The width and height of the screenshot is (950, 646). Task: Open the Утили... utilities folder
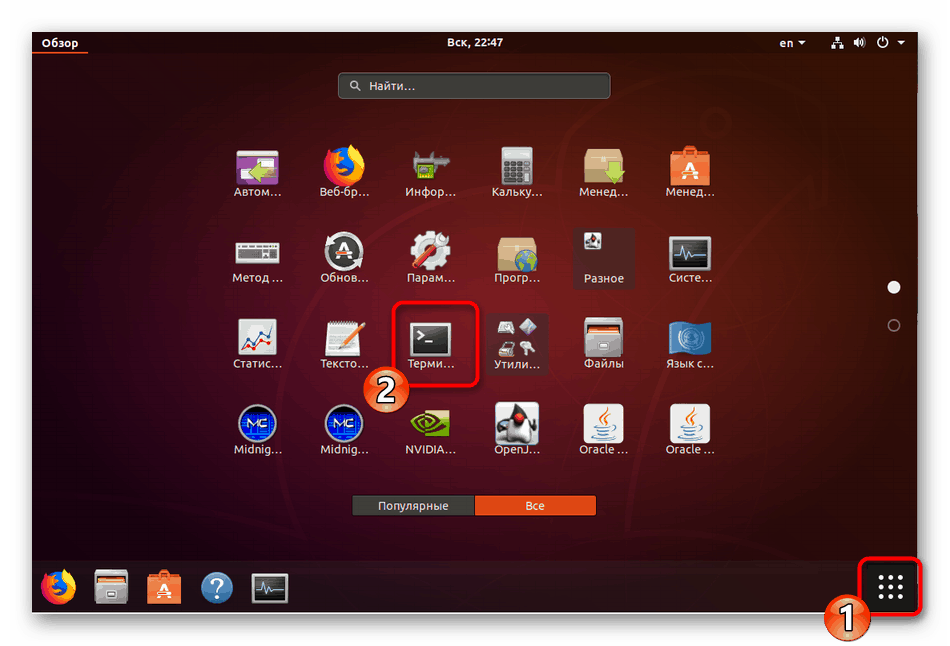click(x=517, y=344)
